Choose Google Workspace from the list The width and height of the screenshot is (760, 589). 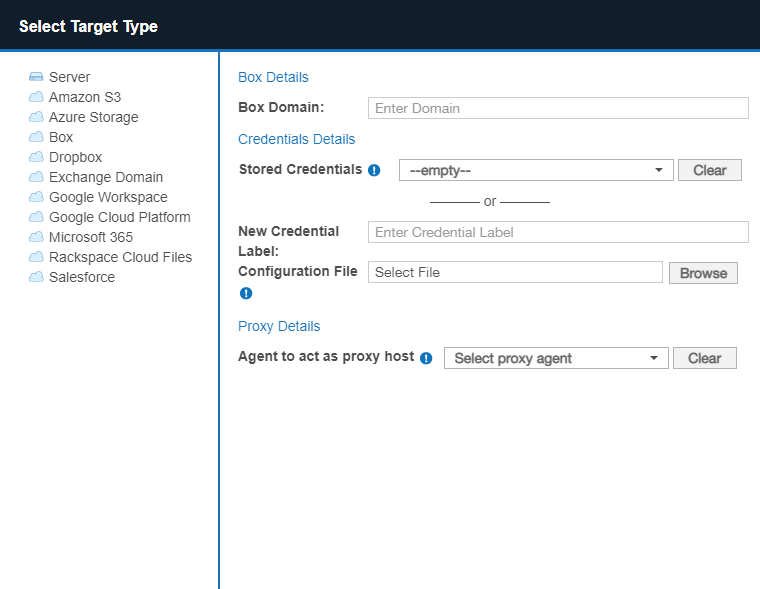(108, 197)
